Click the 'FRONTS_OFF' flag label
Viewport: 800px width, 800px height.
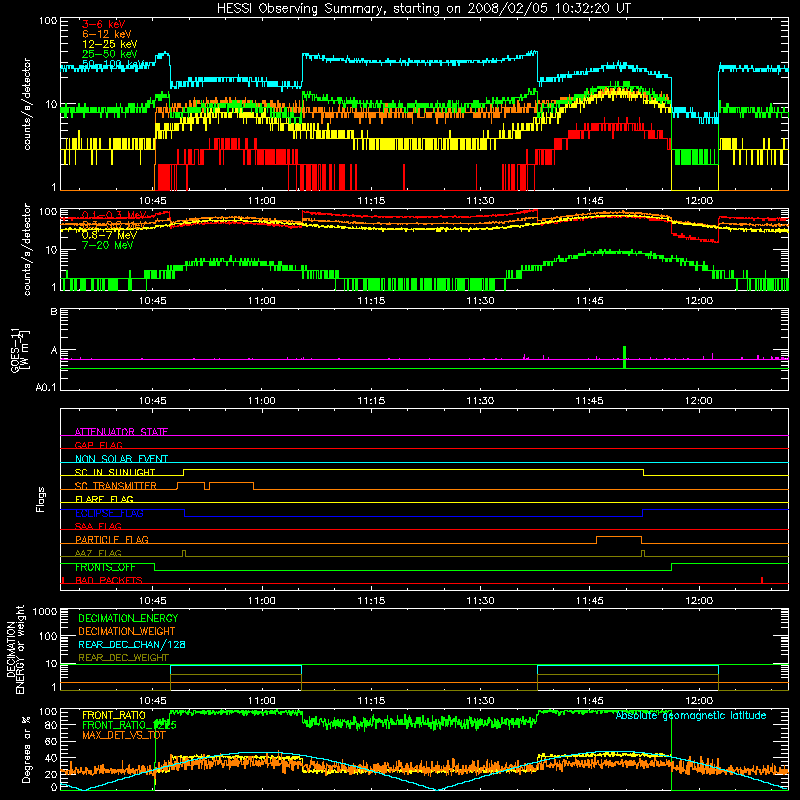(105, 567)
